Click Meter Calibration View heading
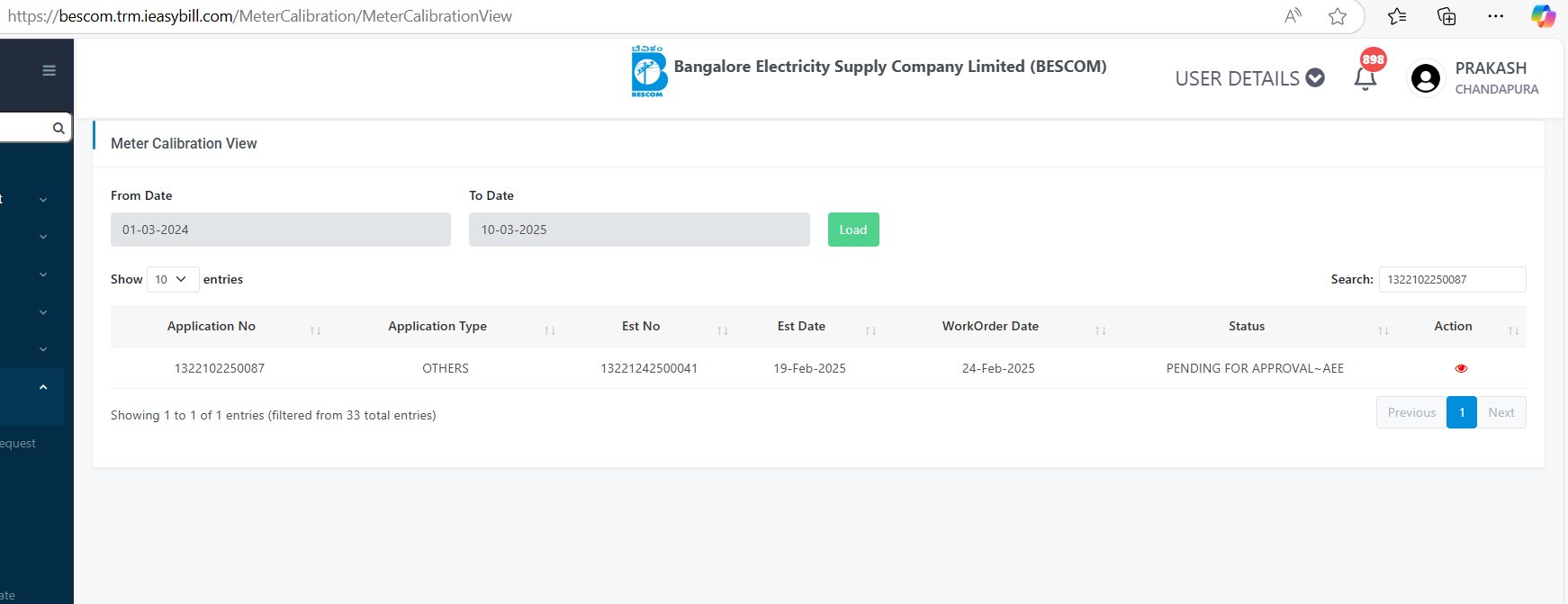Image resolution: width=1568 pixels, height=604 pixels. pos(184,144)
